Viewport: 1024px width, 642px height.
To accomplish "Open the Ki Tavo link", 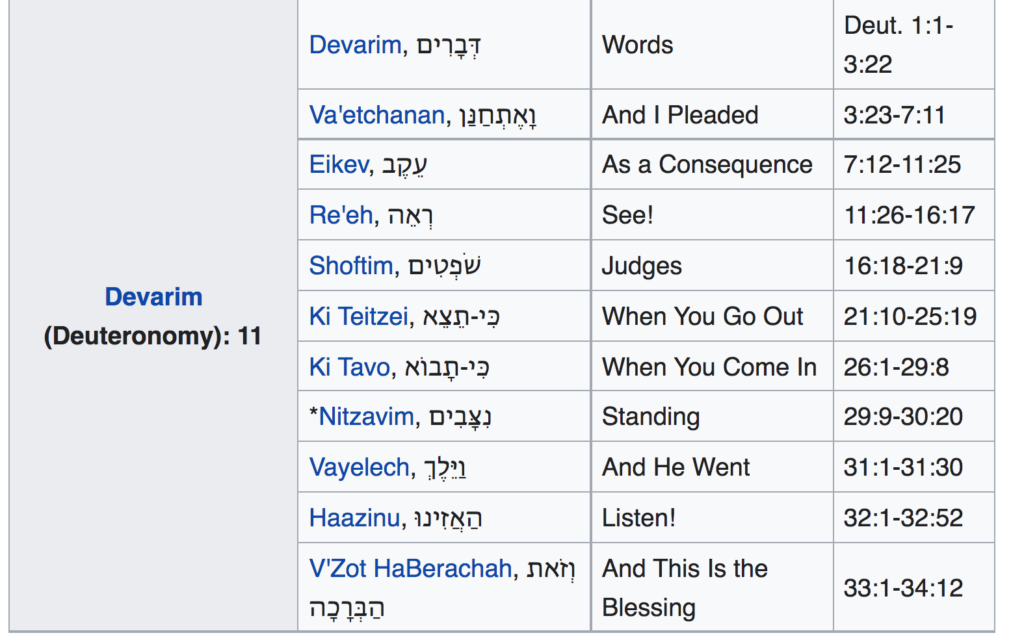I will (349, 367).
